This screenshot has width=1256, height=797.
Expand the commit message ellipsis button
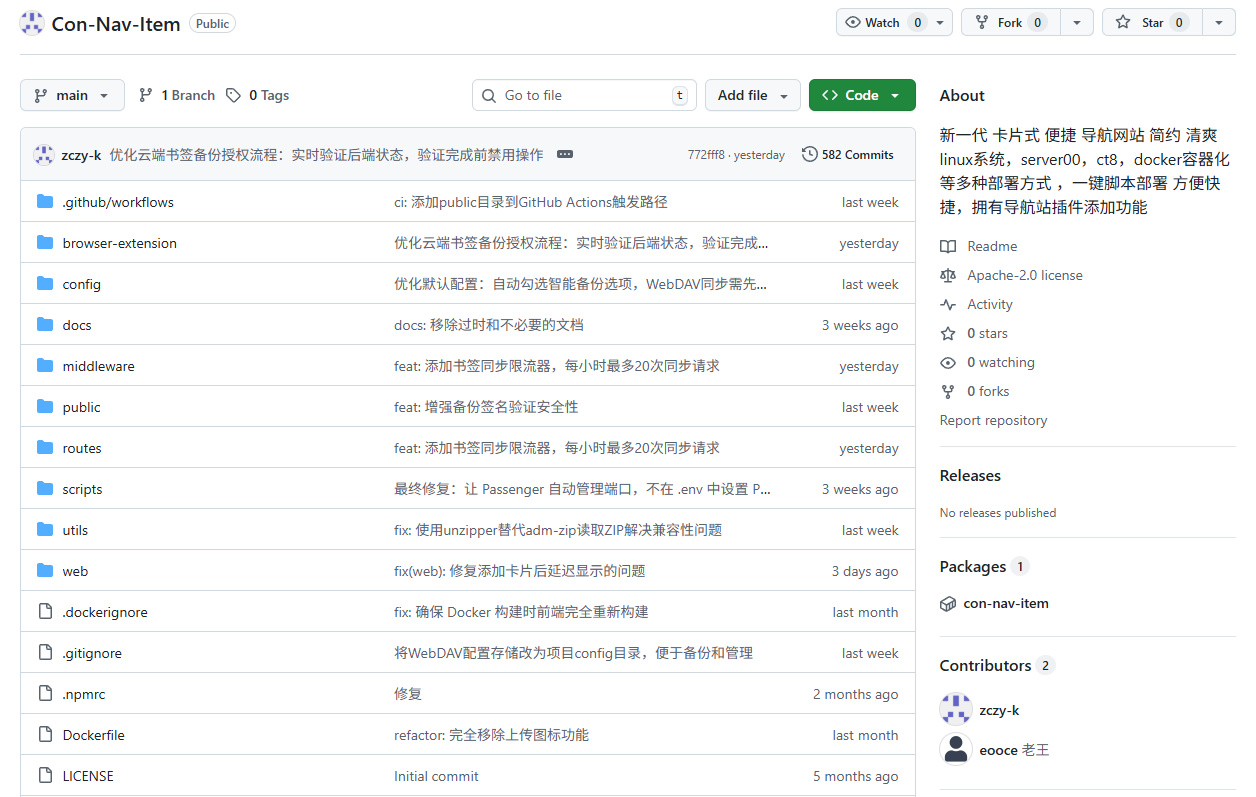tap(565, 155)
